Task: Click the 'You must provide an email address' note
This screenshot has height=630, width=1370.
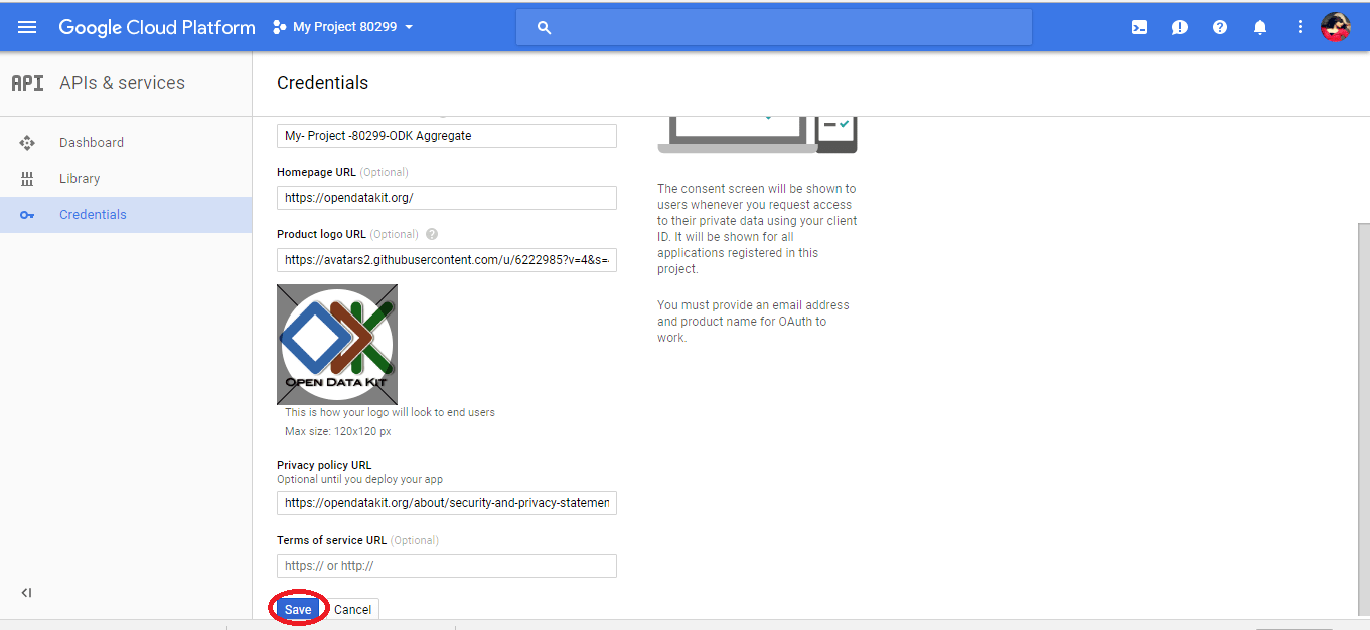Action: click(x=753, y=321)
